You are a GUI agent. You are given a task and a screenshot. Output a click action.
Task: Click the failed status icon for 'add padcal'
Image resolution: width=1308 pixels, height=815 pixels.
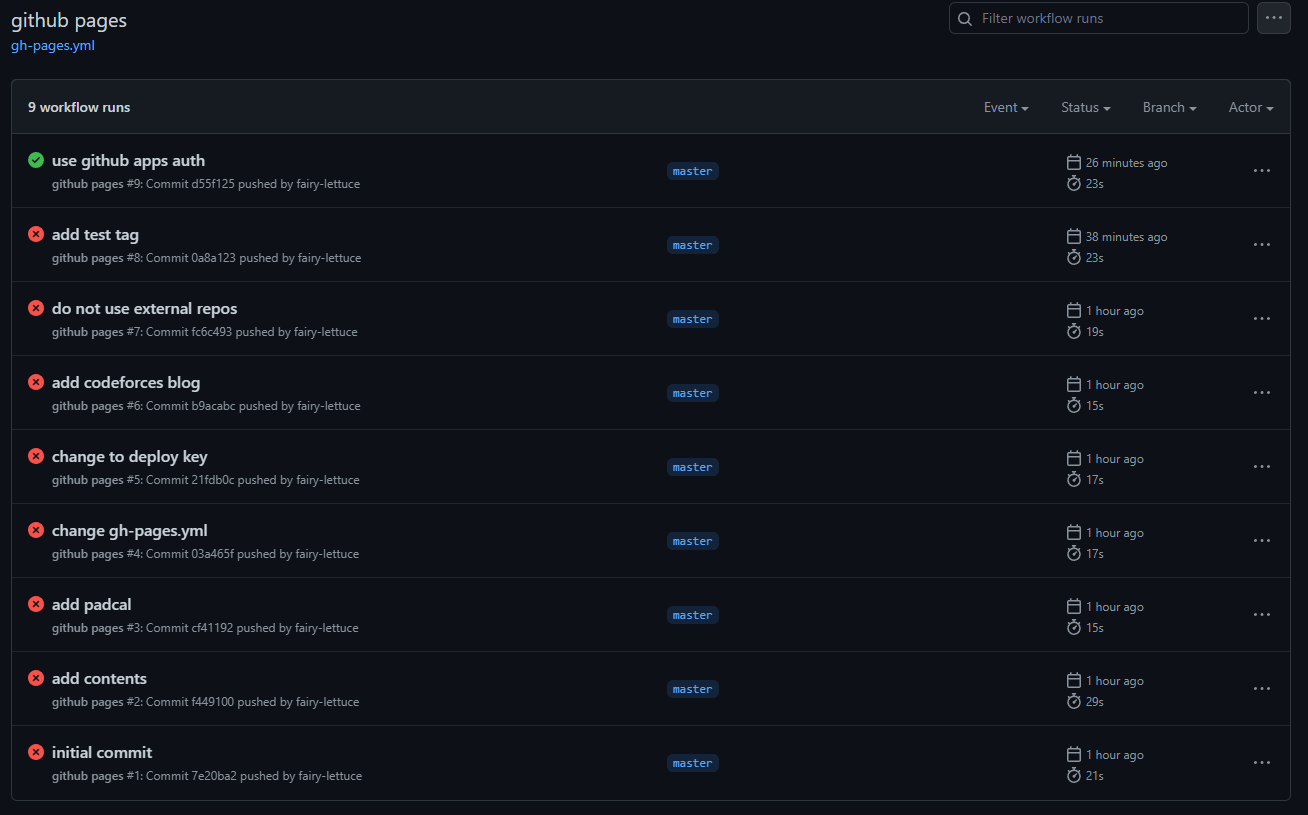coord(36,604)
